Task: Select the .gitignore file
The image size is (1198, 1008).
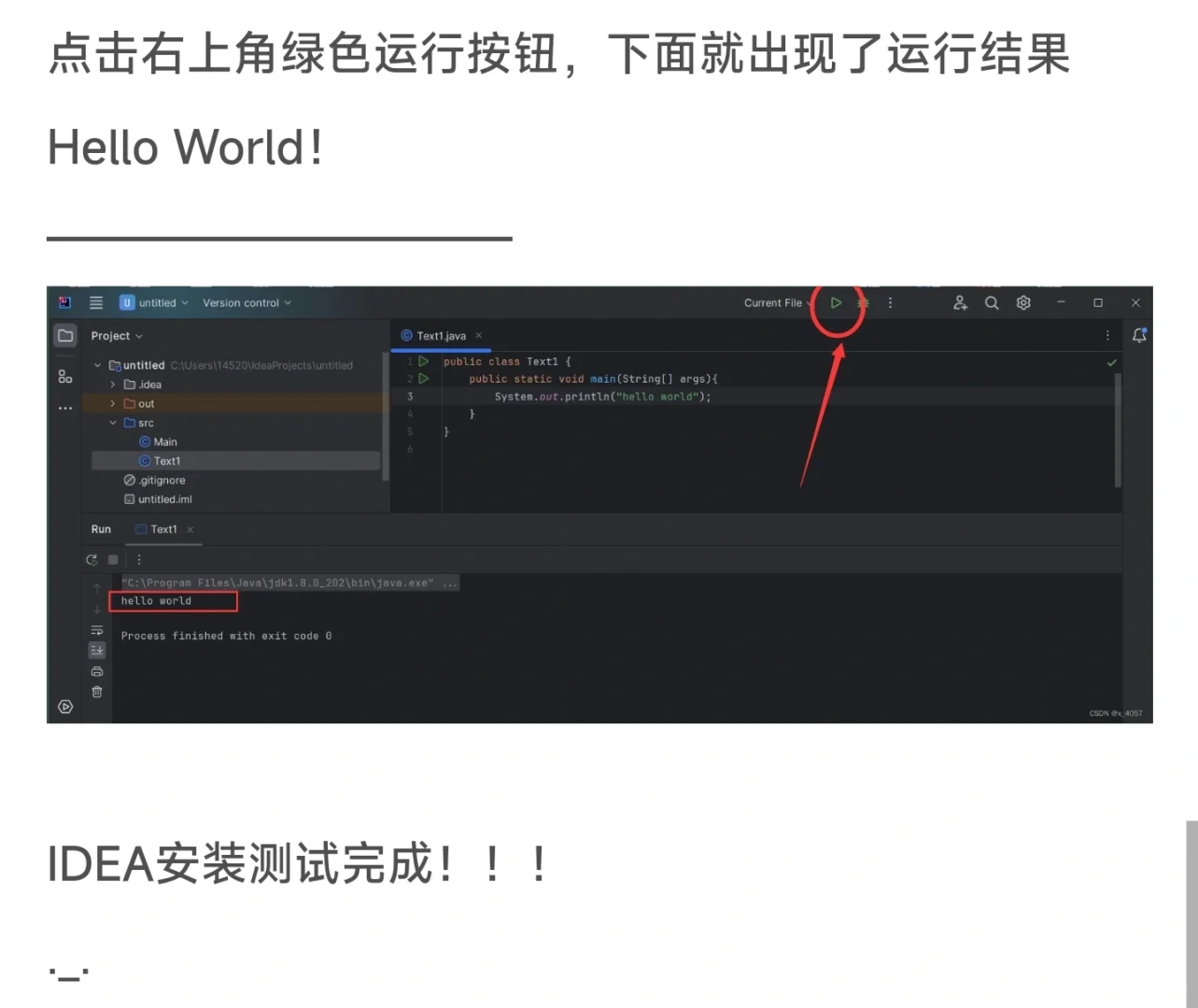Action: (155, 481)
